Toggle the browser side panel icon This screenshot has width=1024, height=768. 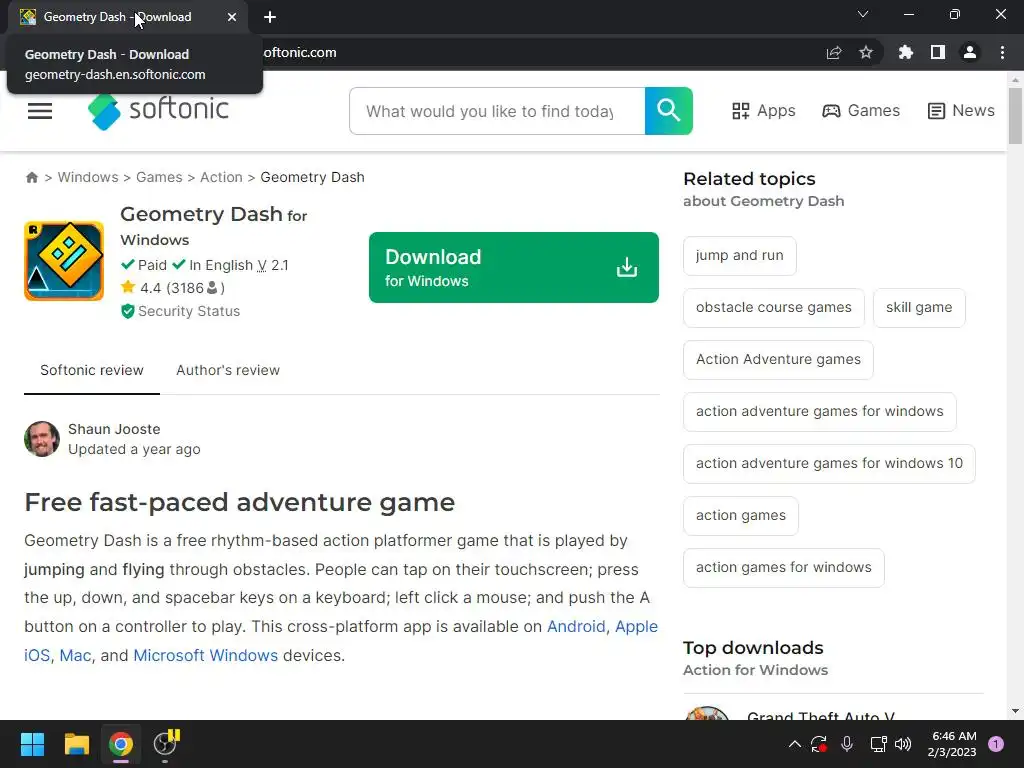(938, 52)
